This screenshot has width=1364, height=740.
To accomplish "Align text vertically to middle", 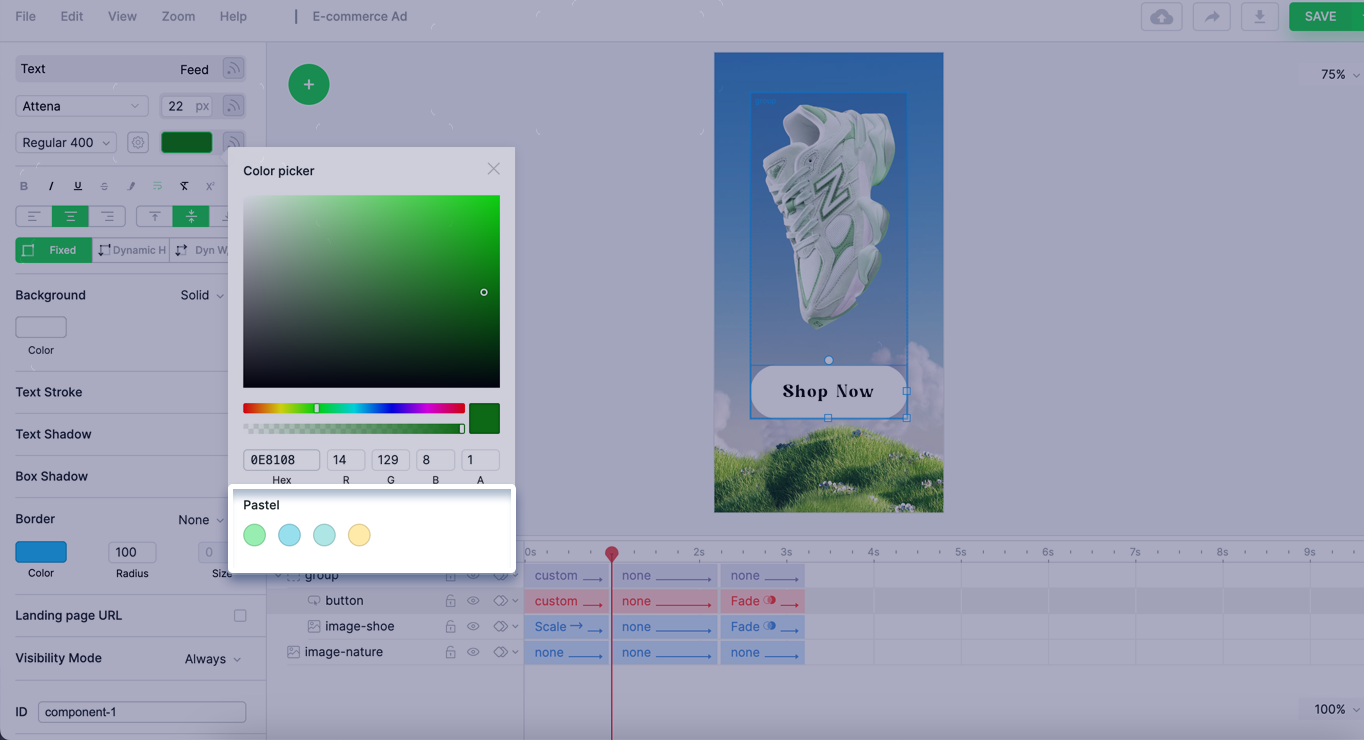I will pyautogui.click(x=190, y=216).
